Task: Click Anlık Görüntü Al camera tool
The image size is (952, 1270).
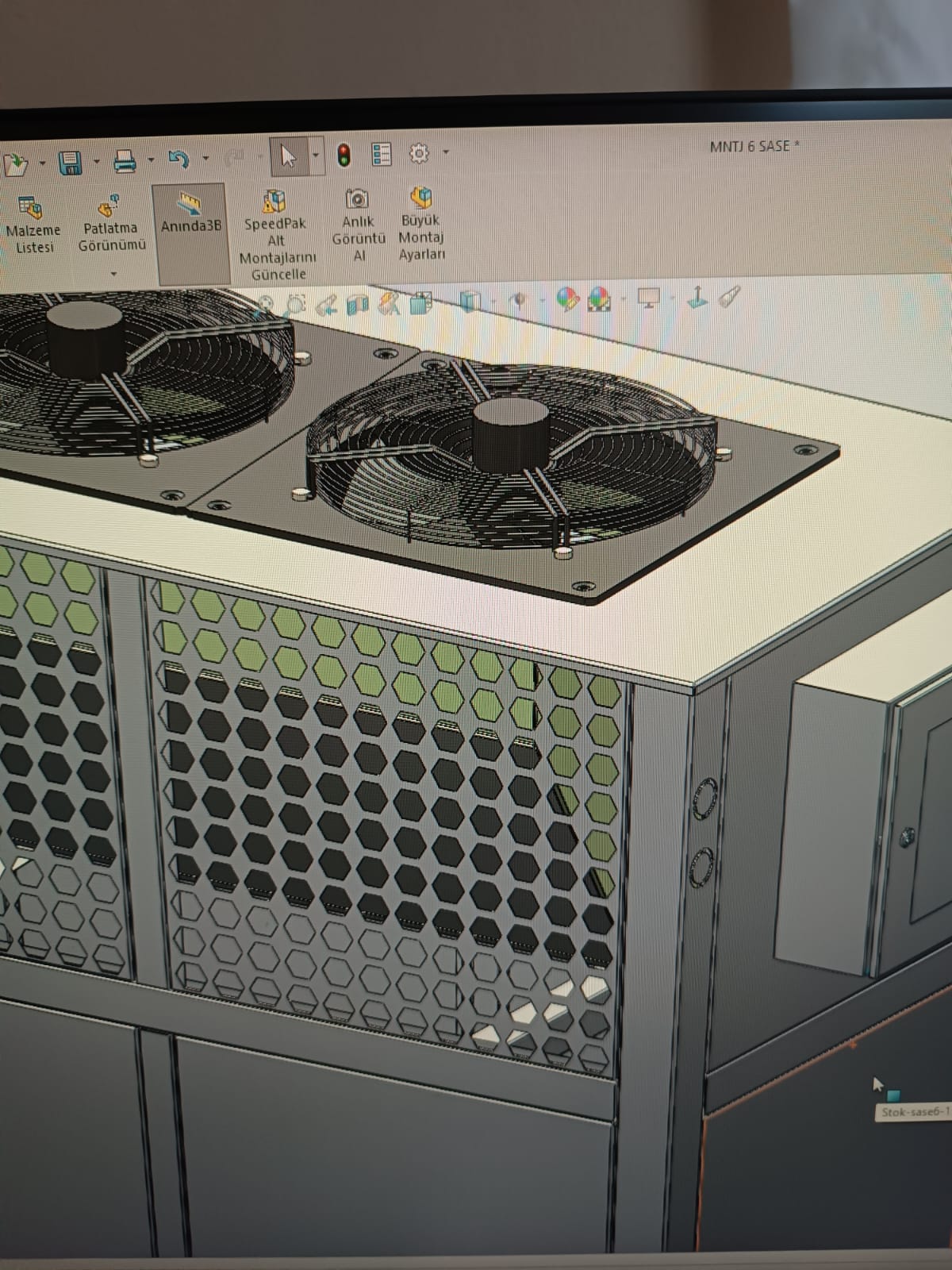Action: click(358, 225)
